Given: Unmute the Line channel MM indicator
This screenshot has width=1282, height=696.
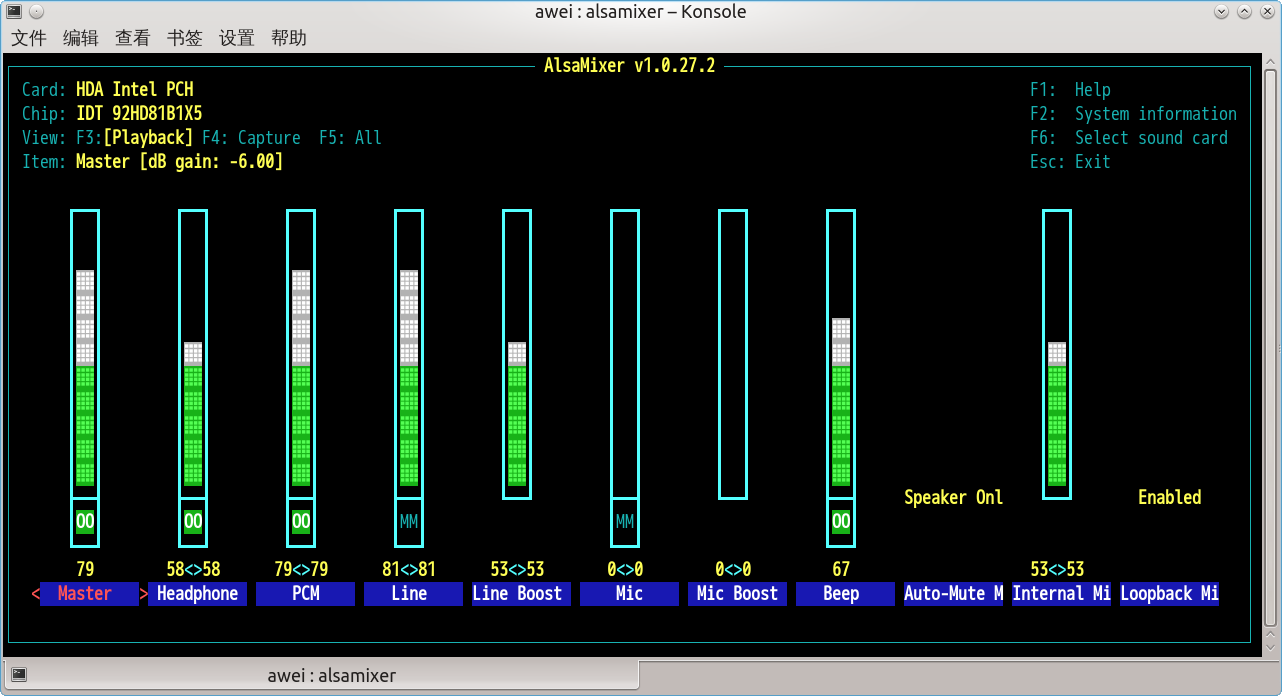Looking at the screenshot, I should 409,521.
